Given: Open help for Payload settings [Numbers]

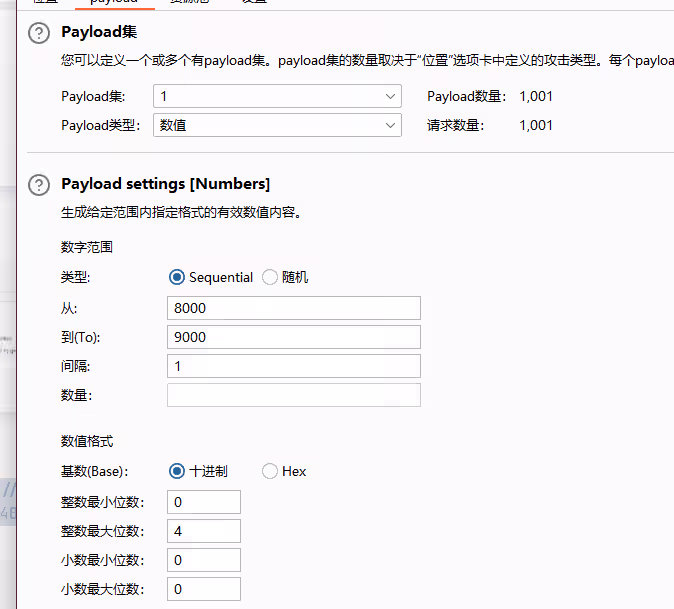Looking at the screenshot, I should coord(39,185).
